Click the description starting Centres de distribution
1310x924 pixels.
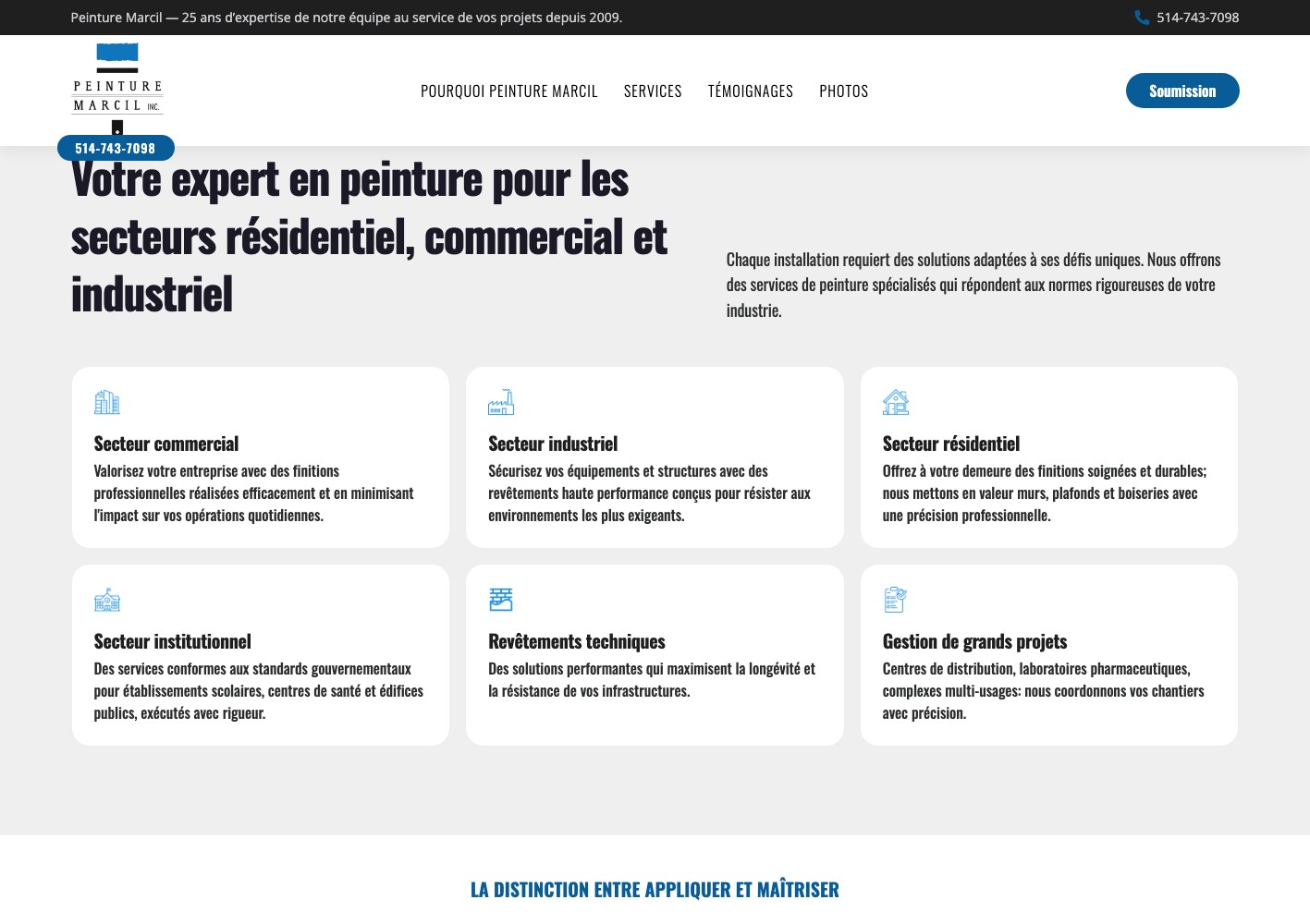click(1044, 691)
